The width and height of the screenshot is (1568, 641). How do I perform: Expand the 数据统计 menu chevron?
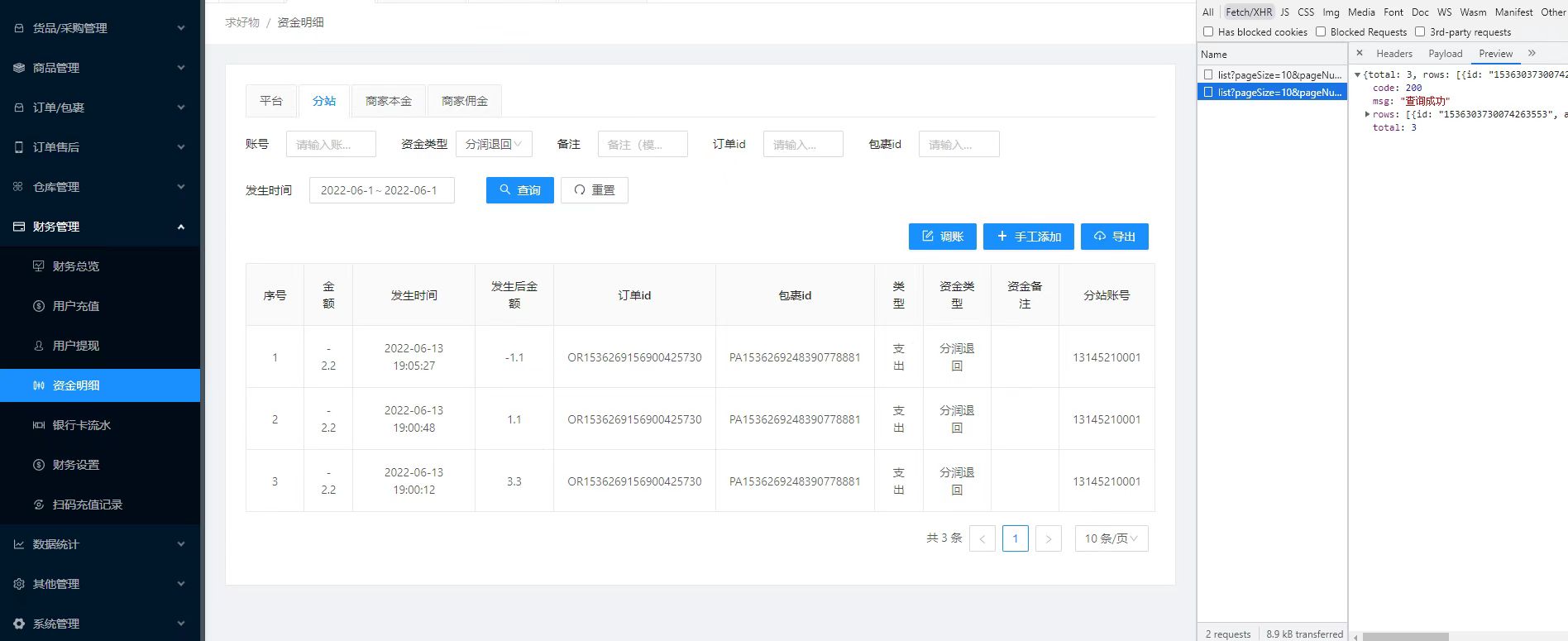click(x=181, y=544)
